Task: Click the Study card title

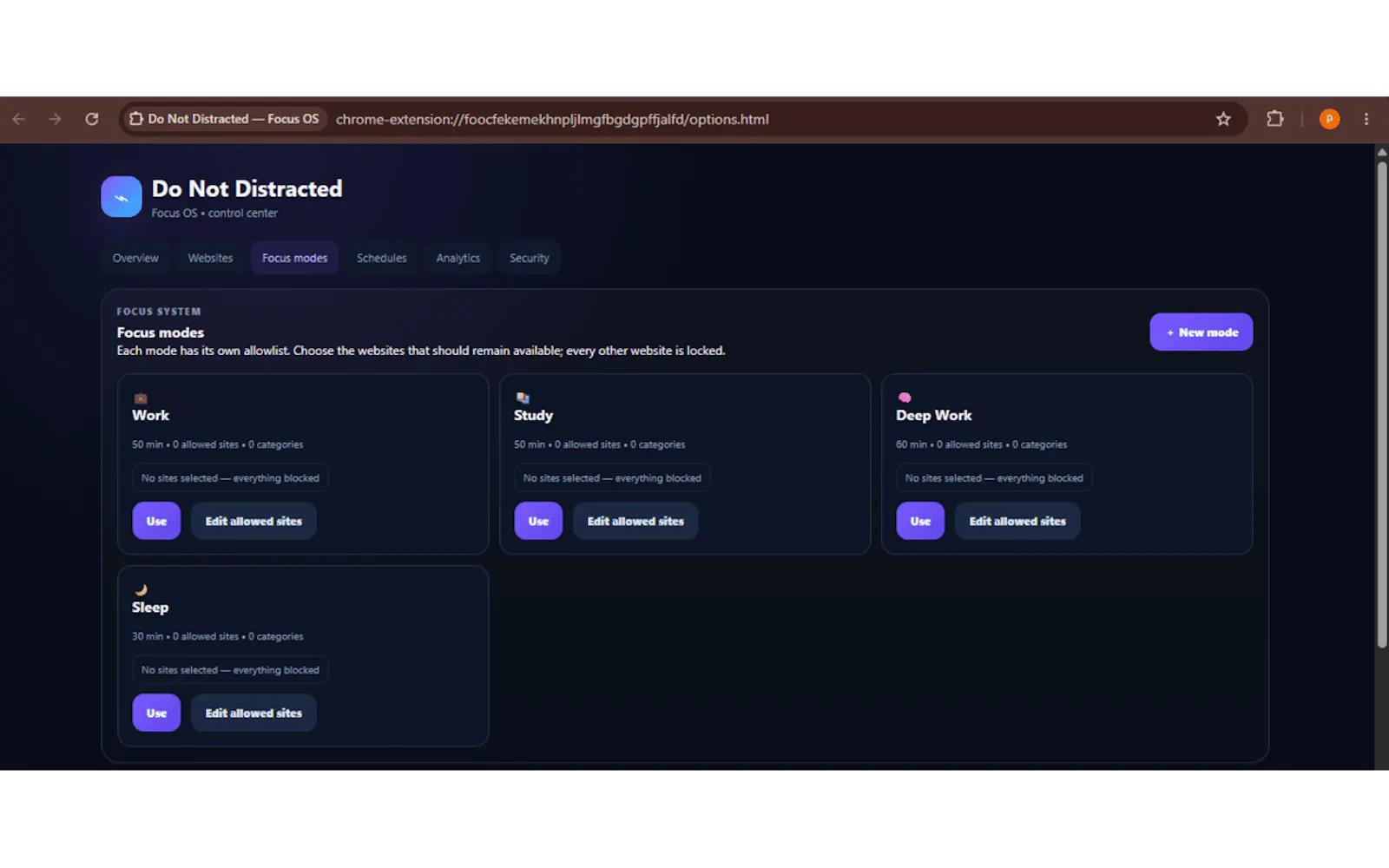Action: pyautogui.click(x=533, y=416)
